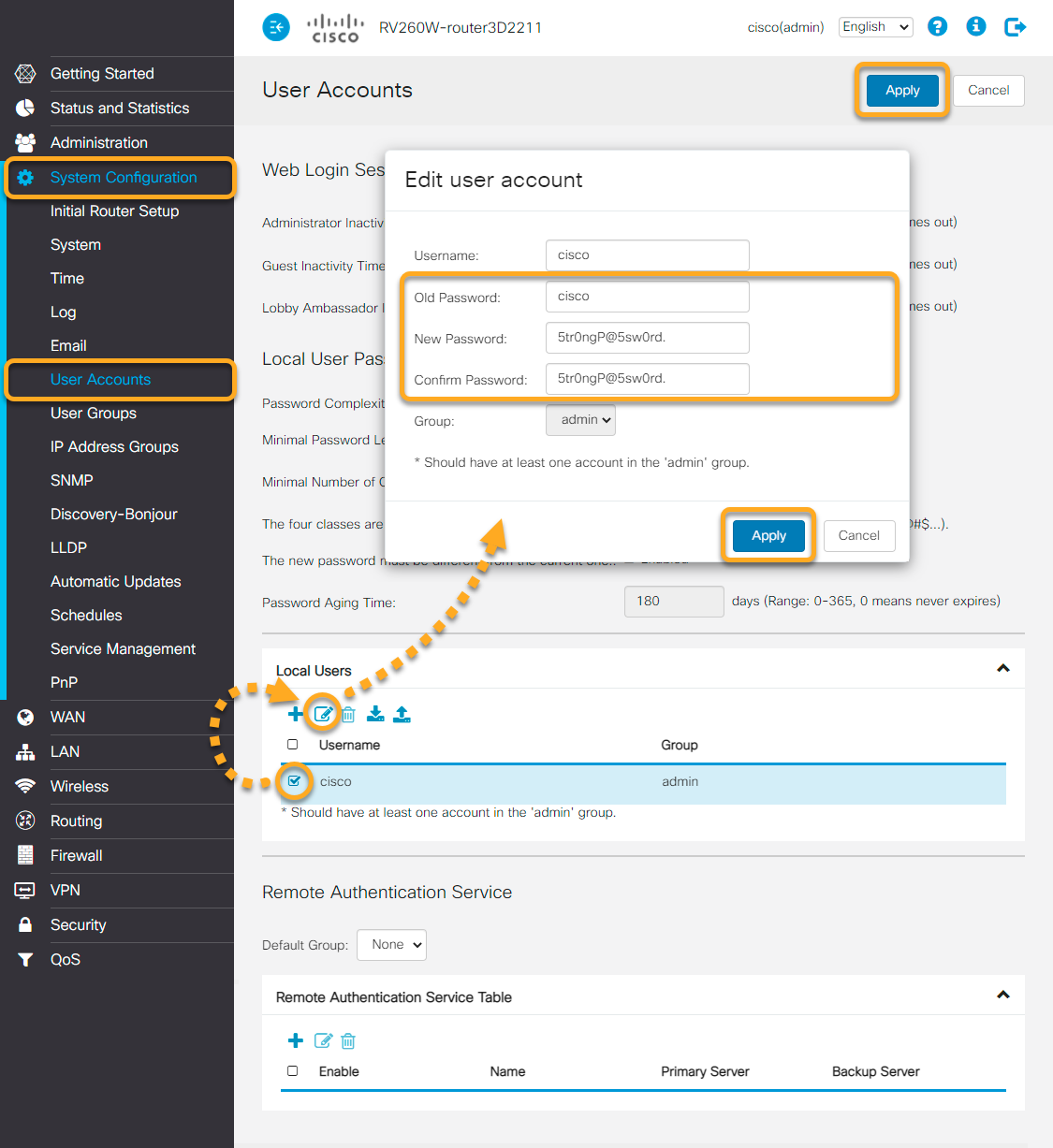Screen dimensions: 1053x1148
Task: Add a new local user with plus icon
Action: click(x=295, y=714)
